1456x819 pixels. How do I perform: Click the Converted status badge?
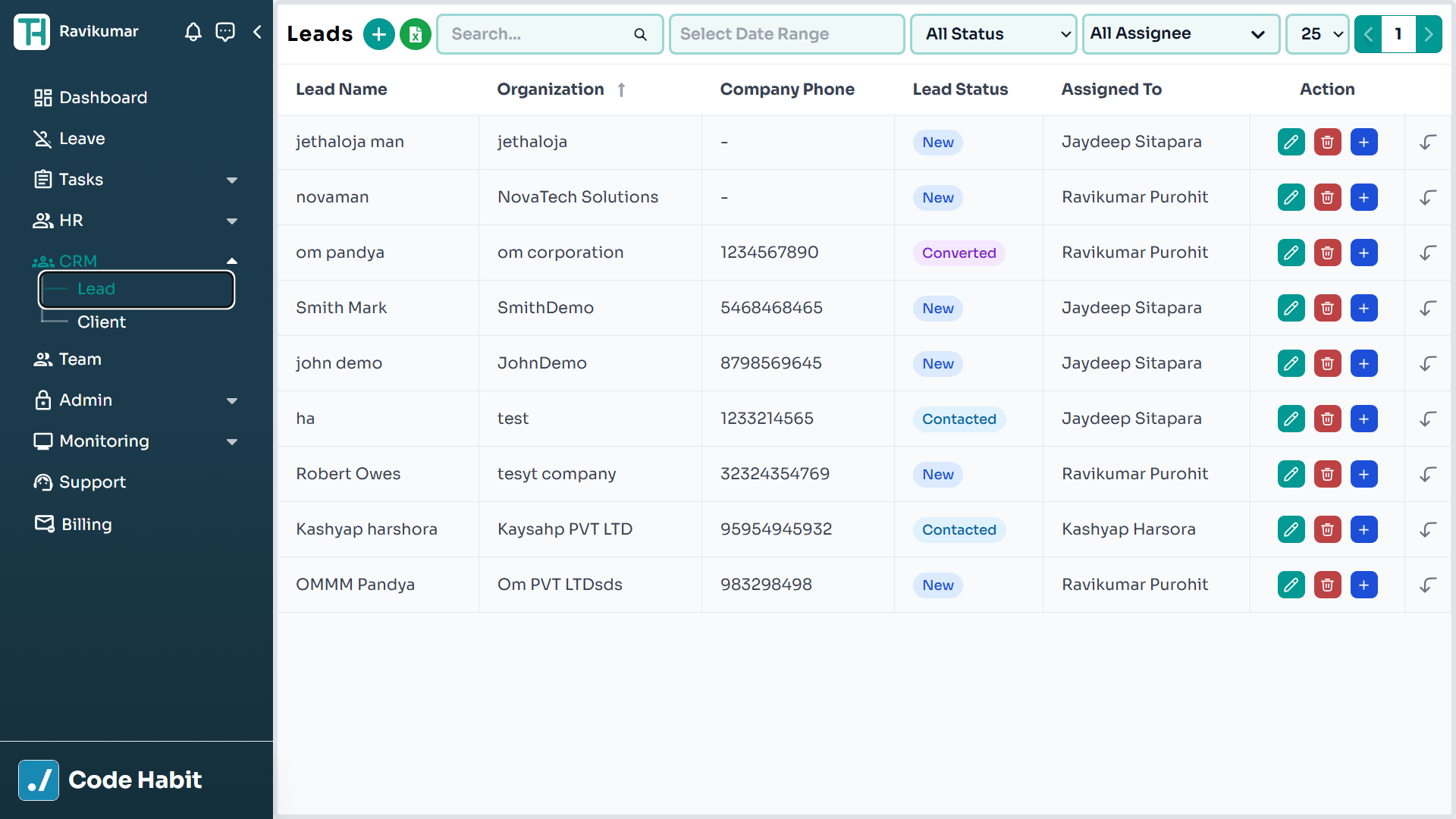coord(959,253)
